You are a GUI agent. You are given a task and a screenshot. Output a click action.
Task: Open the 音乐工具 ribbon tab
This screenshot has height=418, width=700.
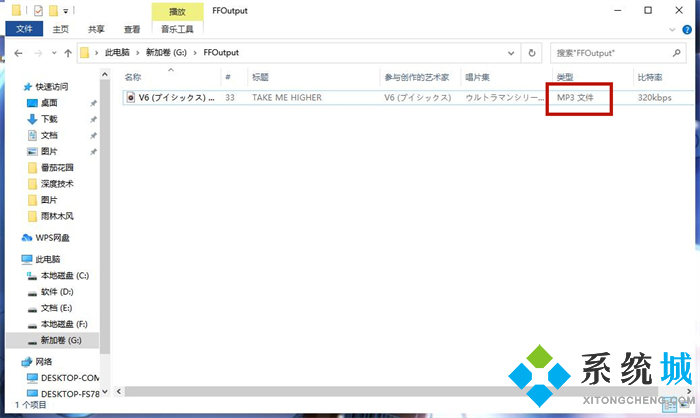(177, 29)
